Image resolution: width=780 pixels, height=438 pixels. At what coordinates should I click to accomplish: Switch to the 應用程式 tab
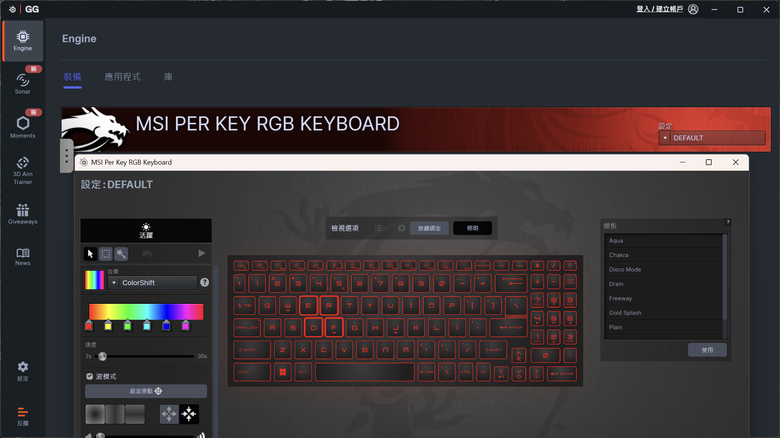pos(122,77)
